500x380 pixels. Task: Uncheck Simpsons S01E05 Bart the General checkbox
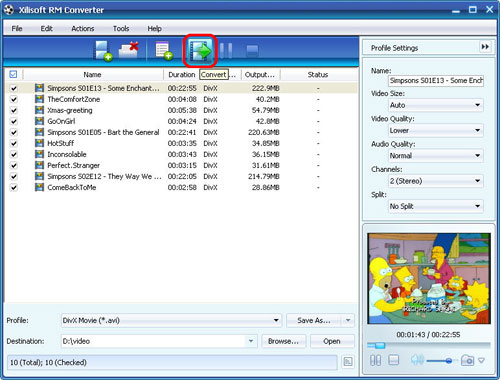point(13,132)
